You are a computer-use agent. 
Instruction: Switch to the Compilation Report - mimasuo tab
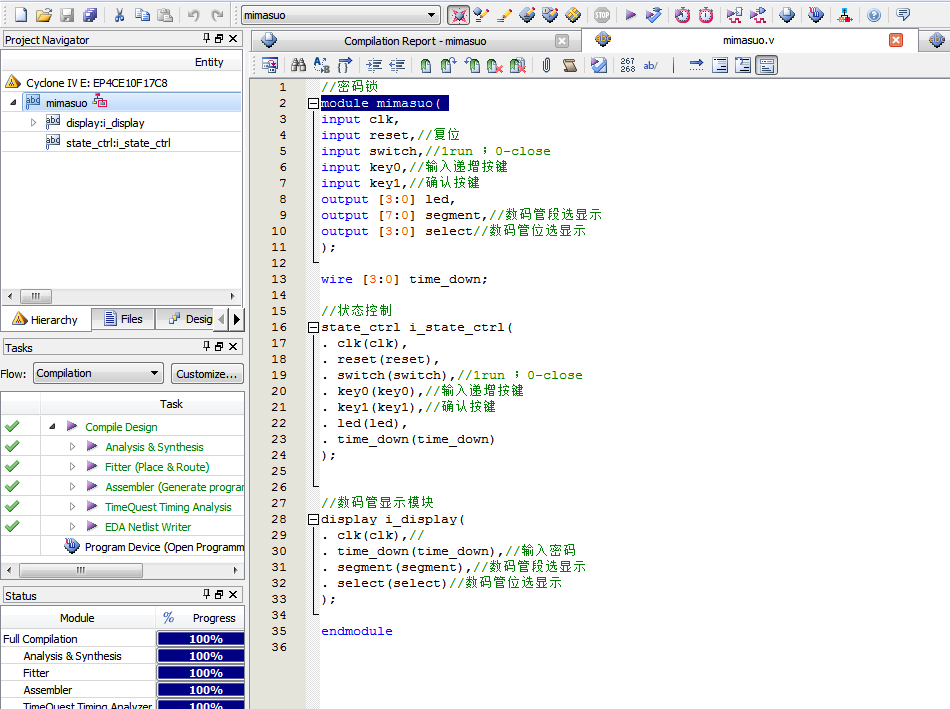(415, 41)
